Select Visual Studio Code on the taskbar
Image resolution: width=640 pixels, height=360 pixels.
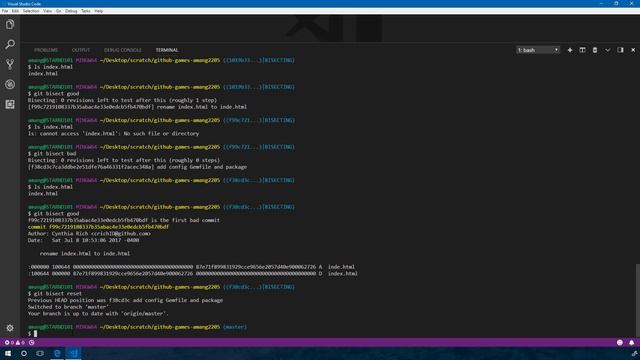[x=73, y=353]
